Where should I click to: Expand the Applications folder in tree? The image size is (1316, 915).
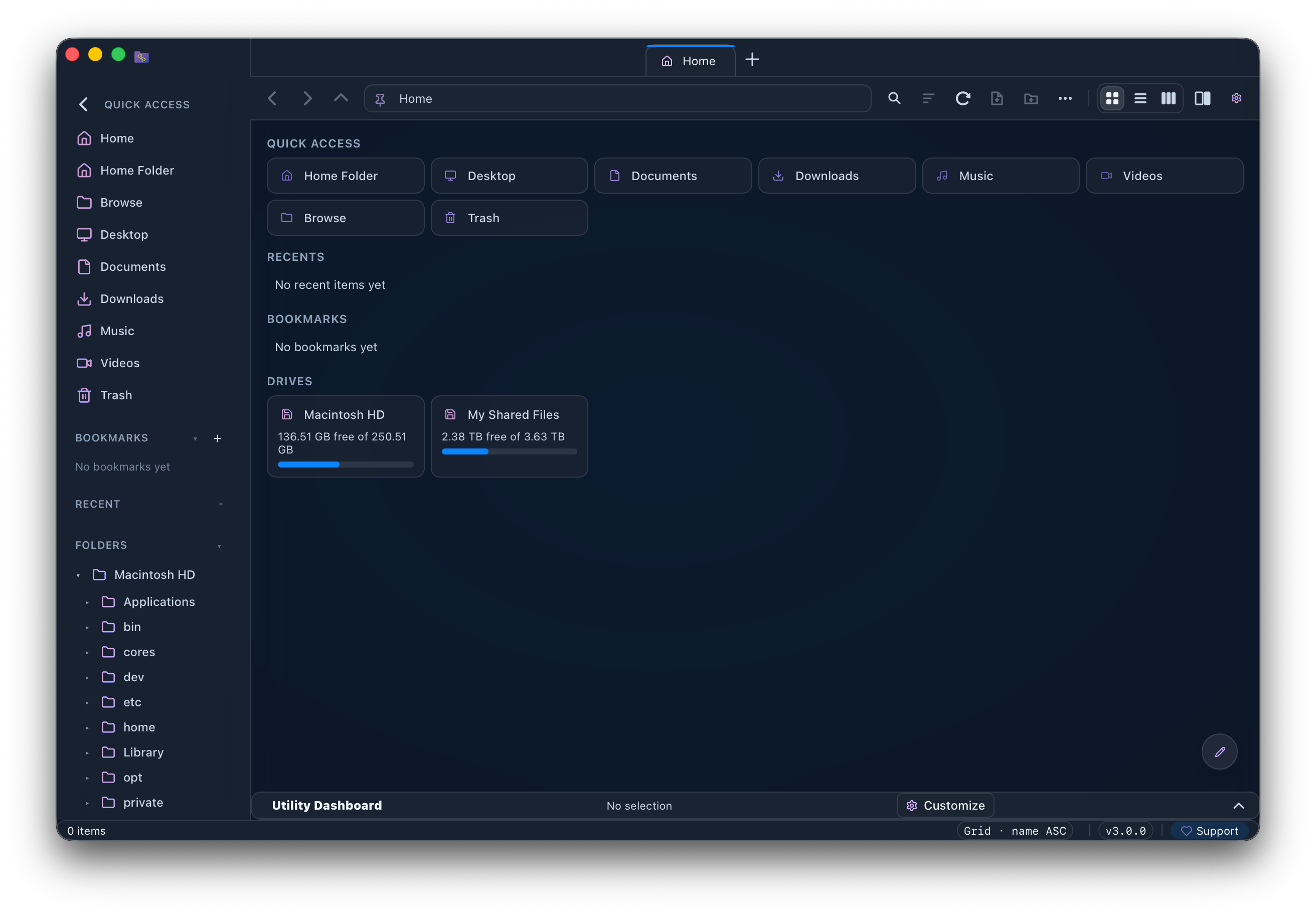click(87, 602)
